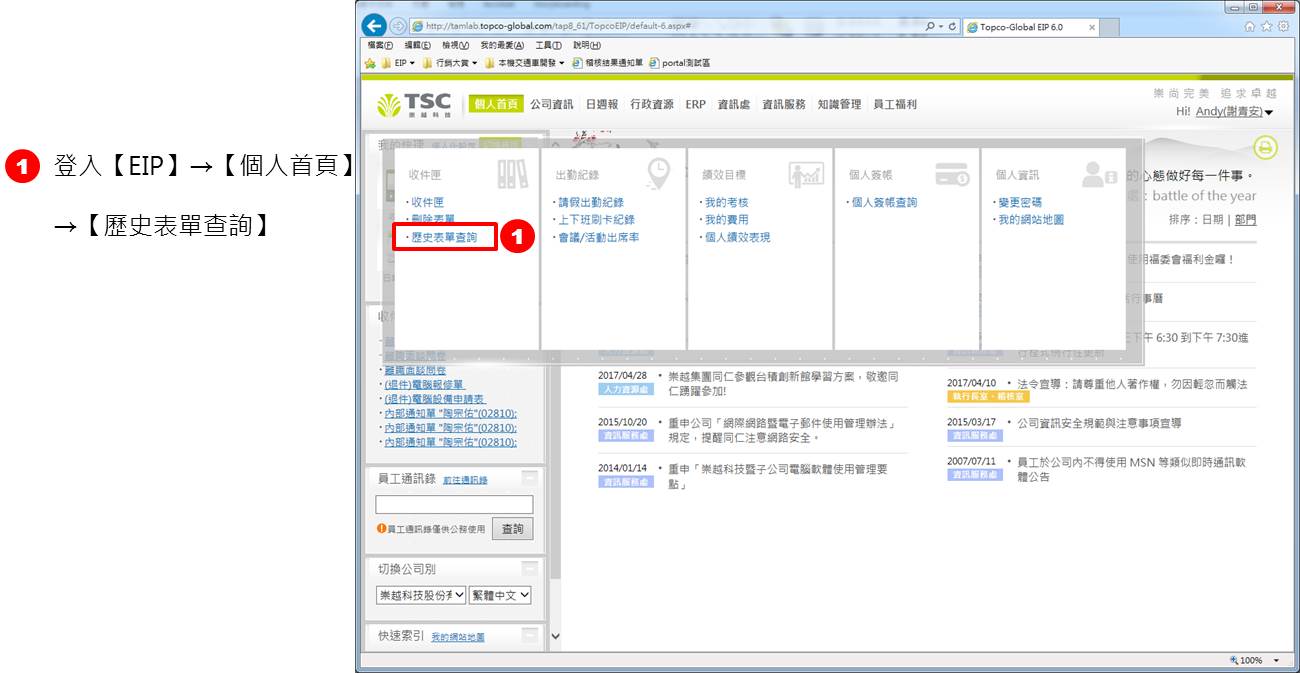Click the add-to-favorites-bar star icon

click(370, 63)
